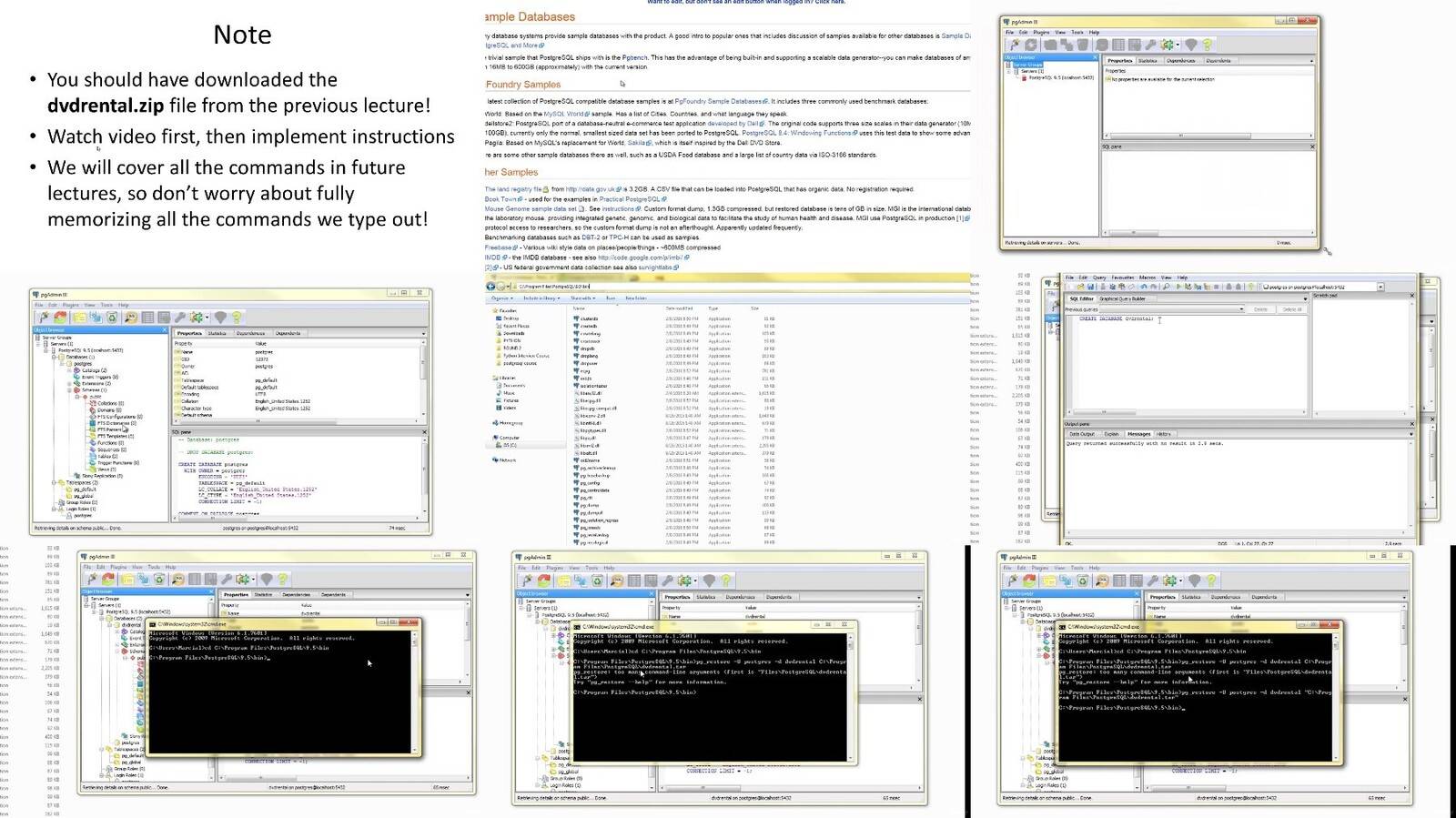The height and width of the screenshot is (818, 1456).
Task: Select Data Output tab in Query window
Action: (x=1081, y=434)
